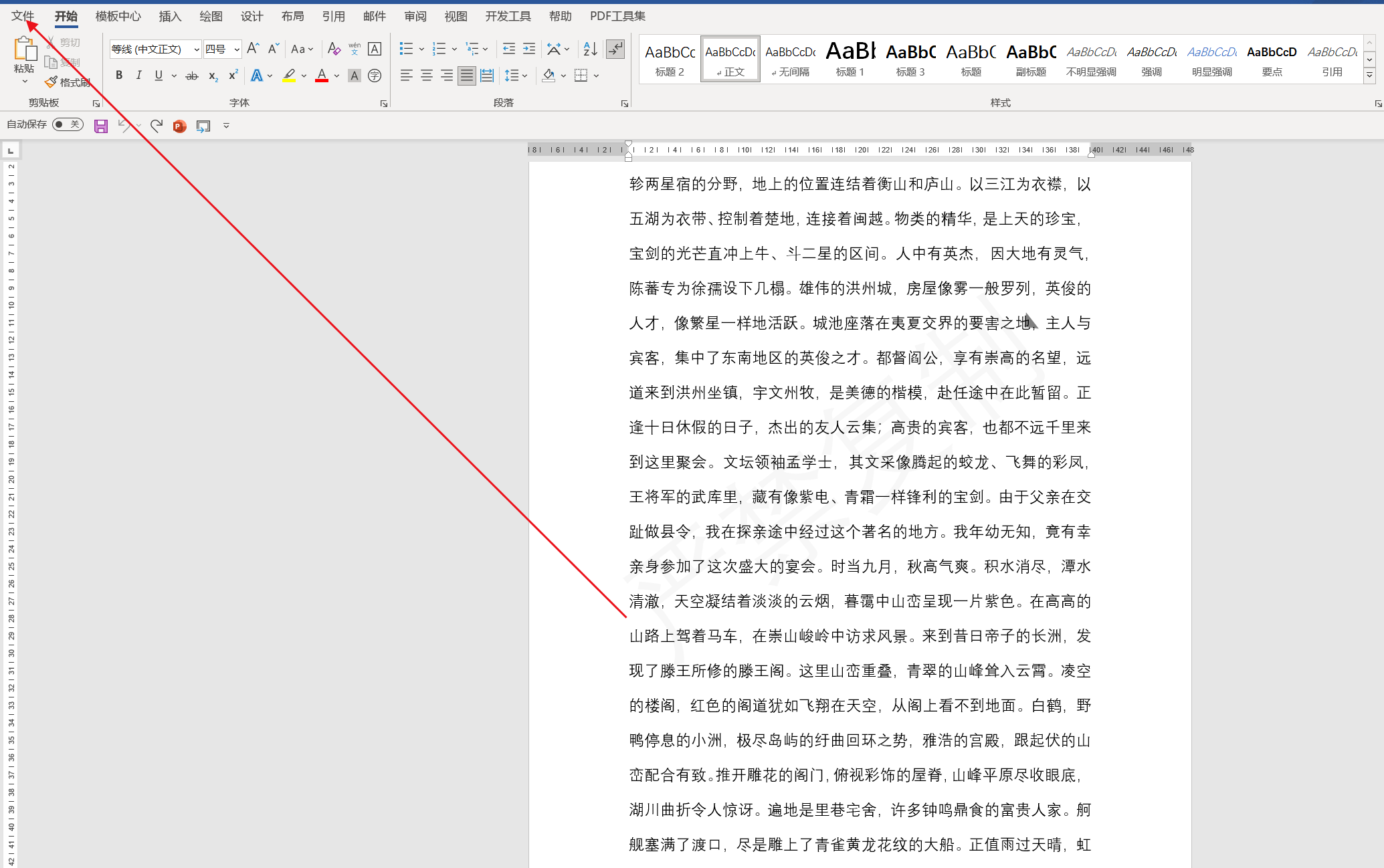This screenshot has height=868, width=1384.
Task: Click the Center alignment icon
Action: [426, 76]
